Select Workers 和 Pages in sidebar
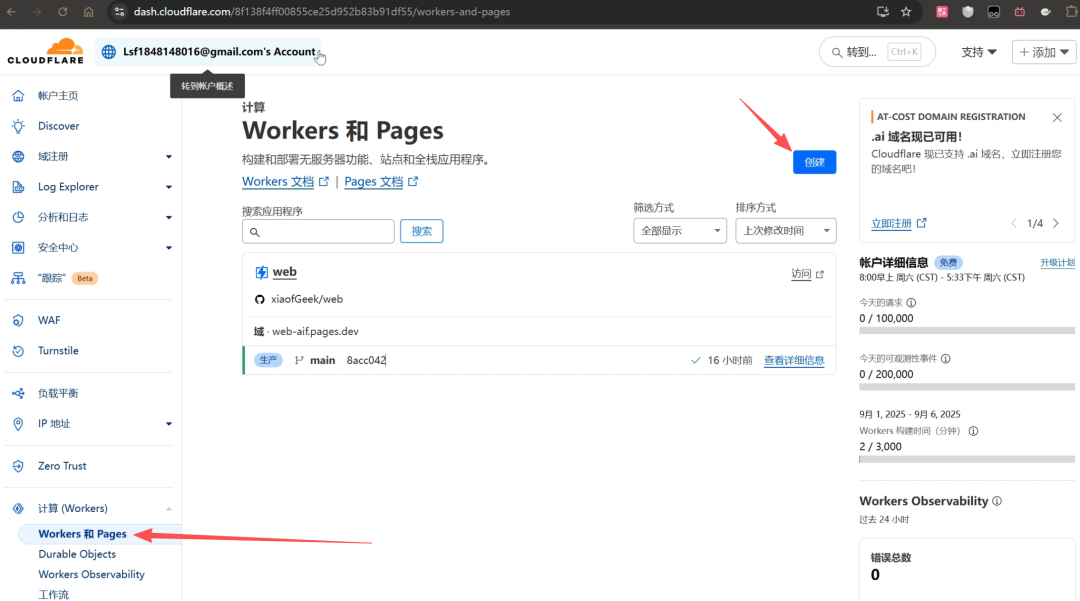 (83, 534)
